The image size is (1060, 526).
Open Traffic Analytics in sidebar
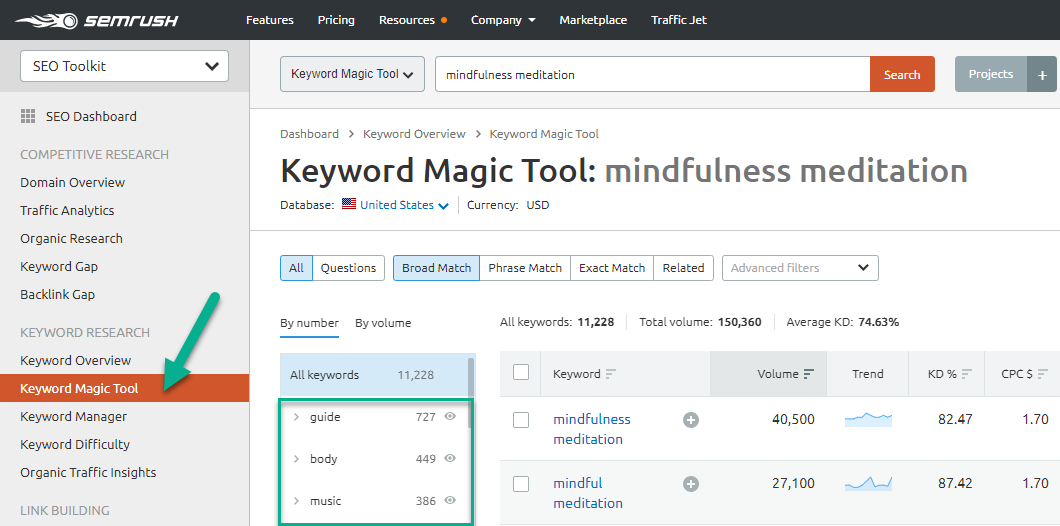67,211
